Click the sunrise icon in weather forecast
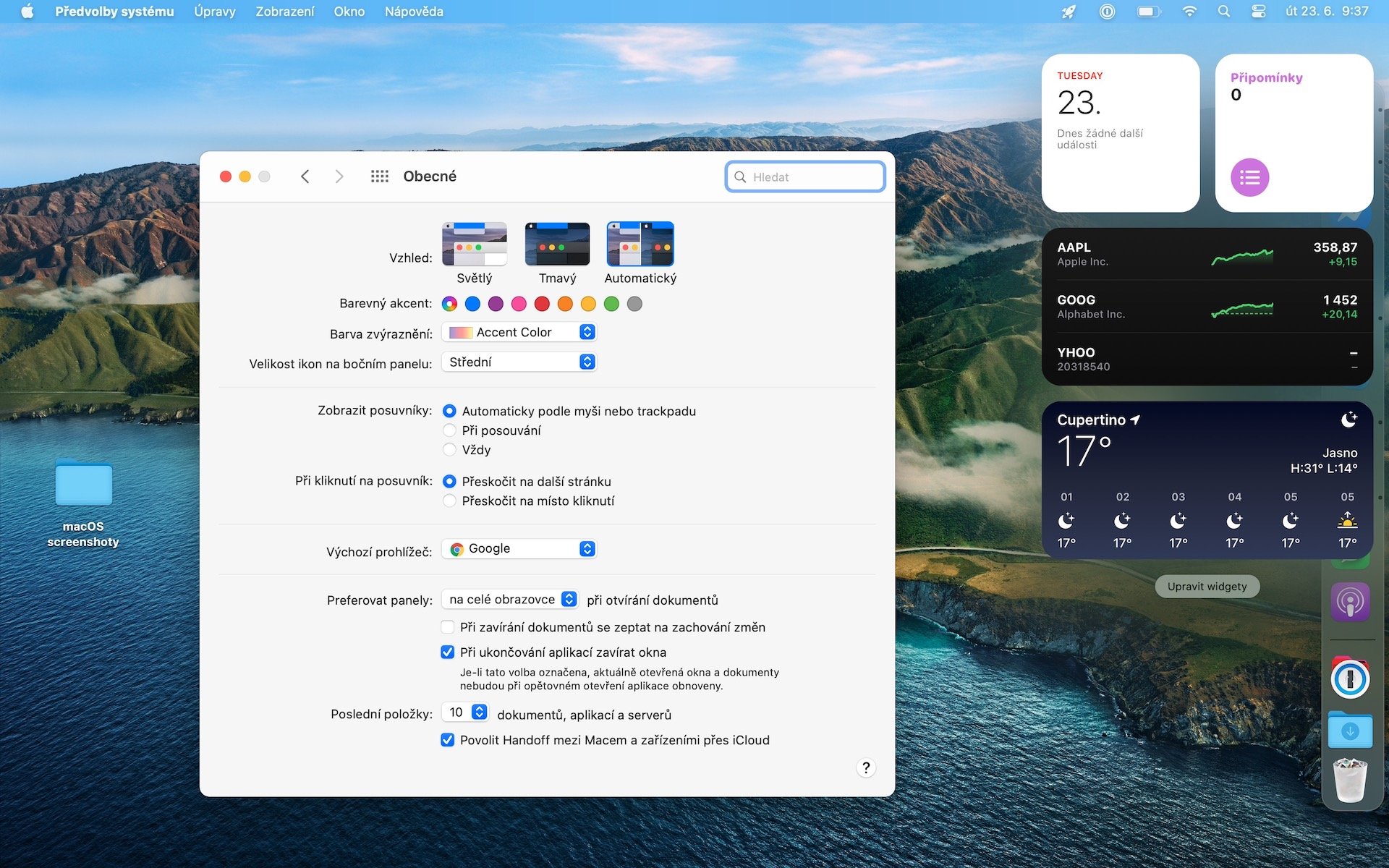 1347,520
